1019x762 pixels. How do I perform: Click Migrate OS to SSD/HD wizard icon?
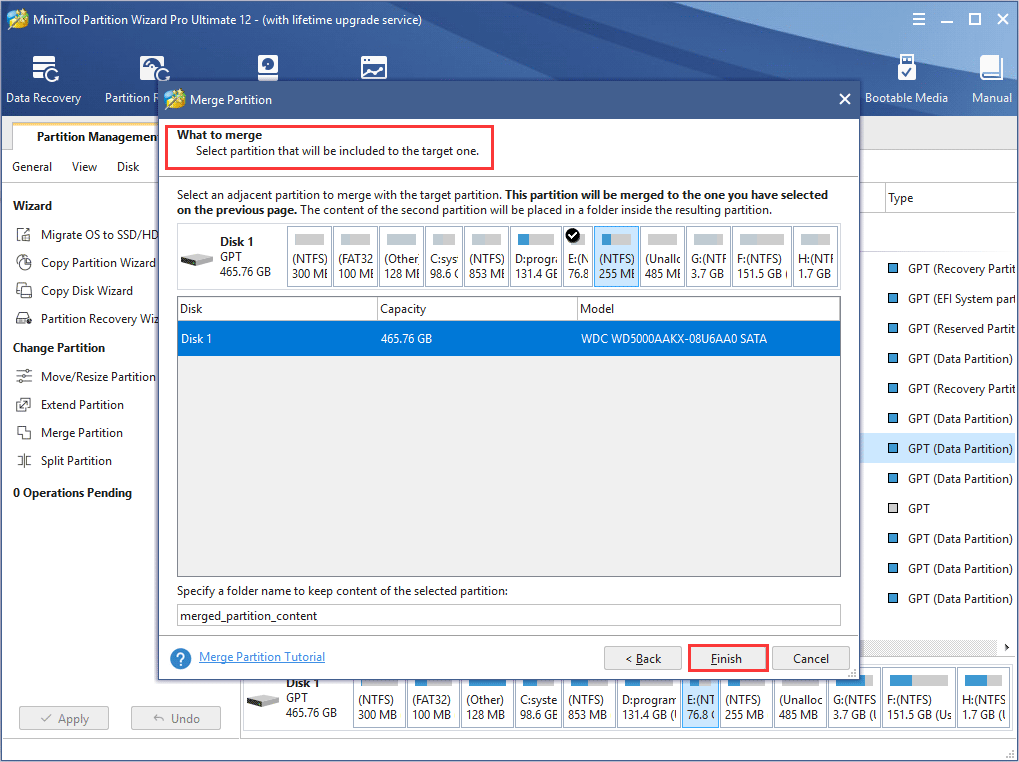(x=23, y=235)
